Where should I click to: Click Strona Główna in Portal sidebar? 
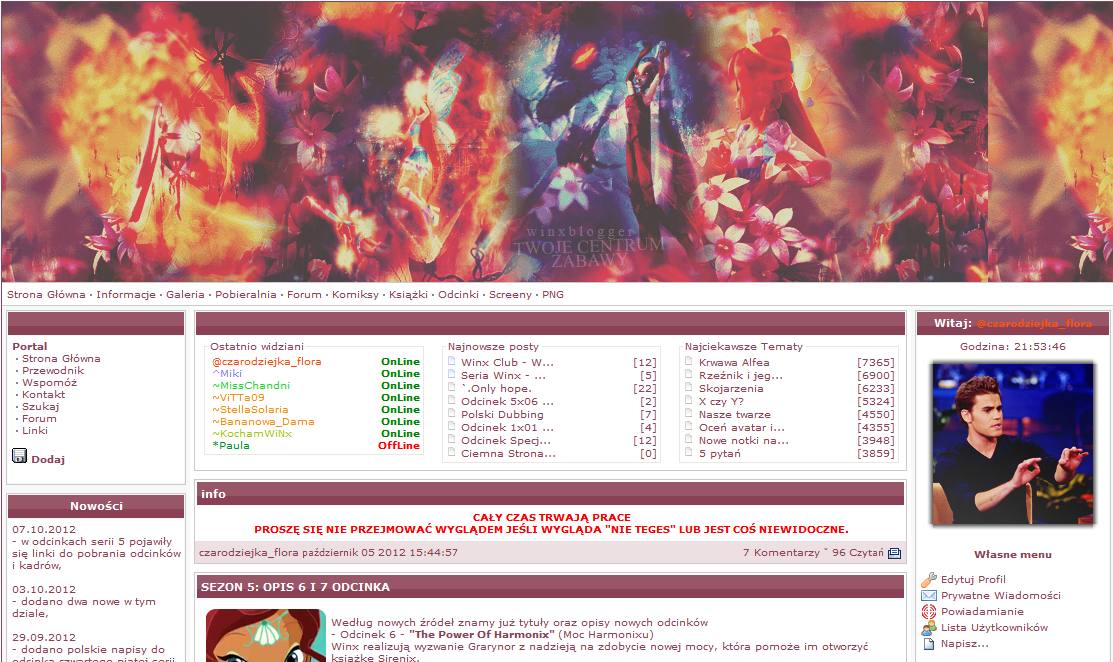61,358
